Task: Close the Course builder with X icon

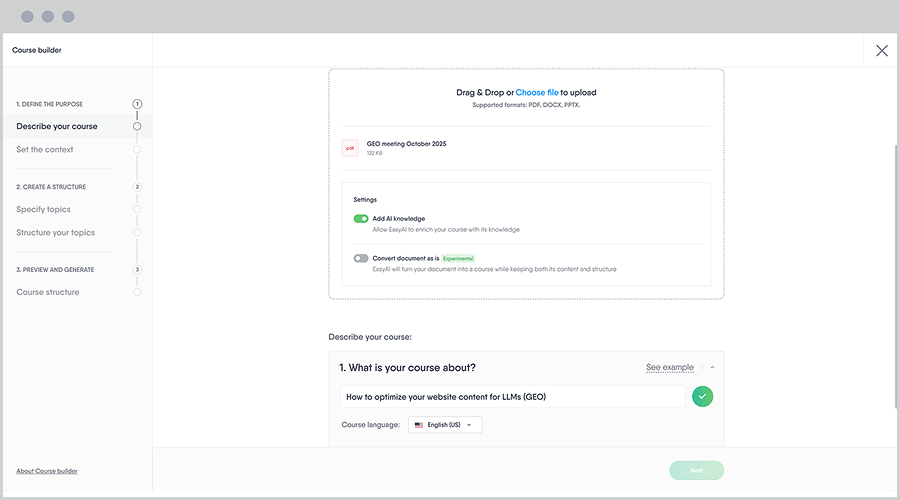Action: pyautogui.click(x=881, y=51)
